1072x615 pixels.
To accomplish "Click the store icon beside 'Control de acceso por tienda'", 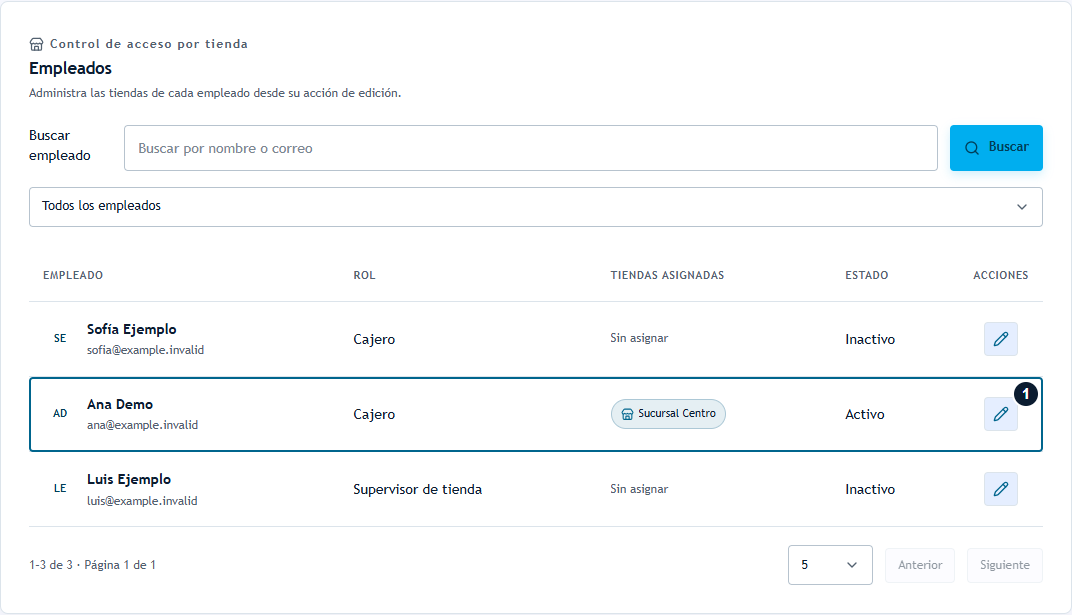I will coord(36,44).
